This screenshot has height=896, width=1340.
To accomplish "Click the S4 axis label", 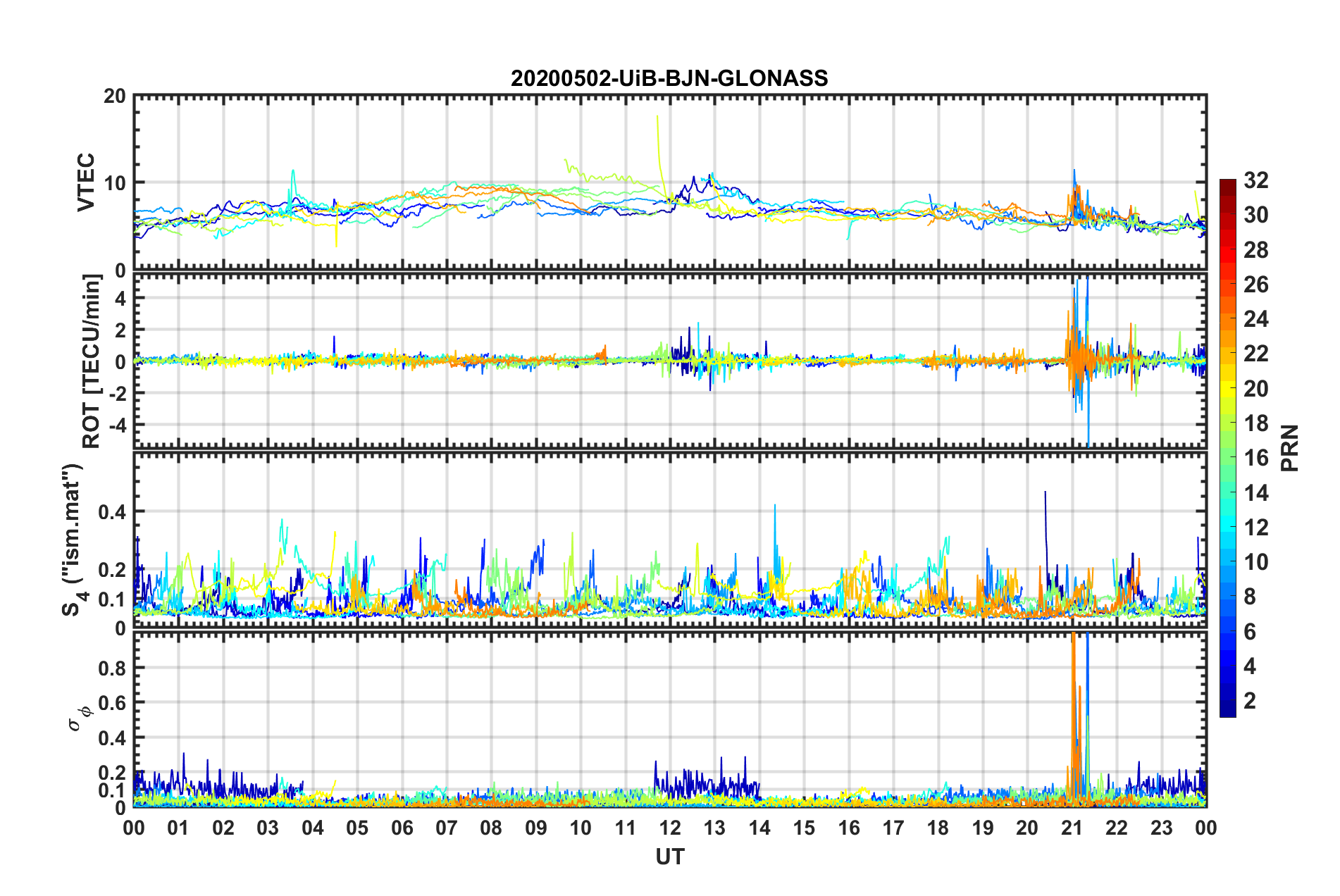I will (x=73, y=540).
